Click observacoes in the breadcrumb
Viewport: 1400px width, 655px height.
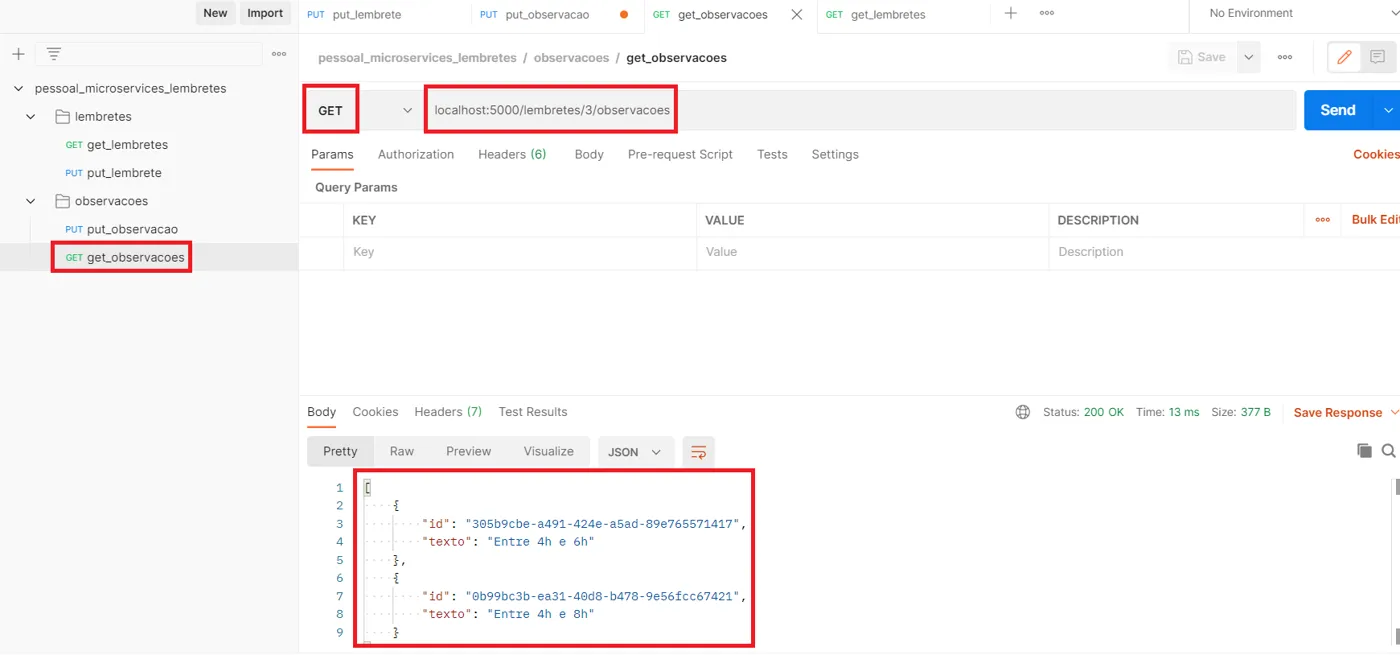coord(572,58)
